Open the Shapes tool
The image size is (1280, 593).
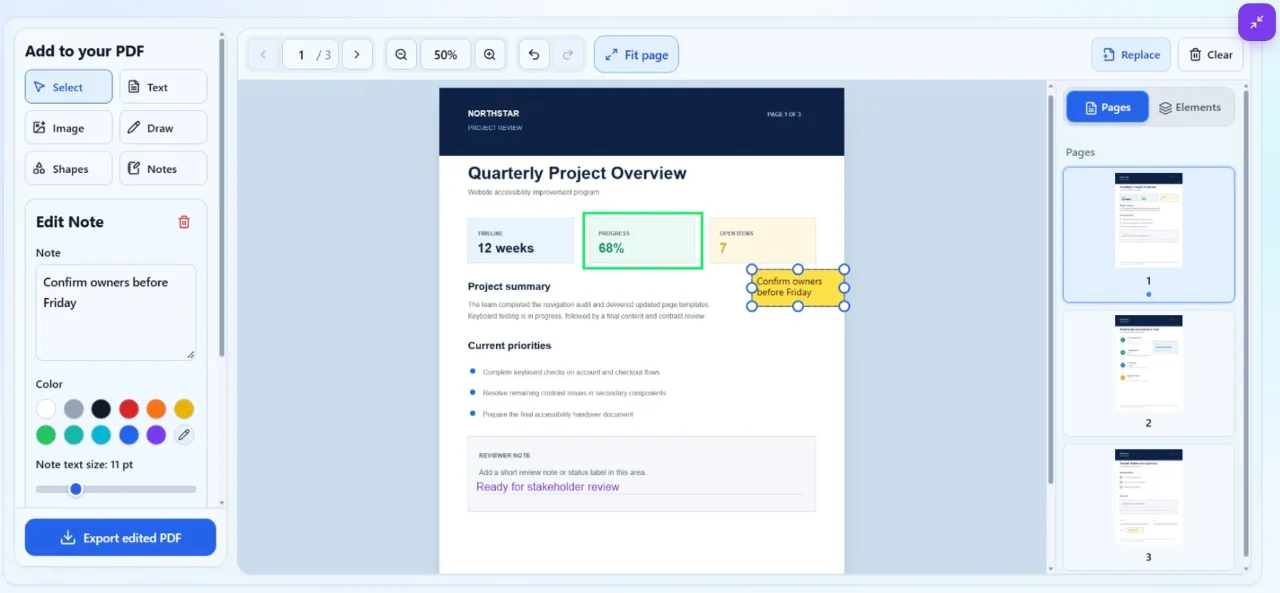(68, 169)
